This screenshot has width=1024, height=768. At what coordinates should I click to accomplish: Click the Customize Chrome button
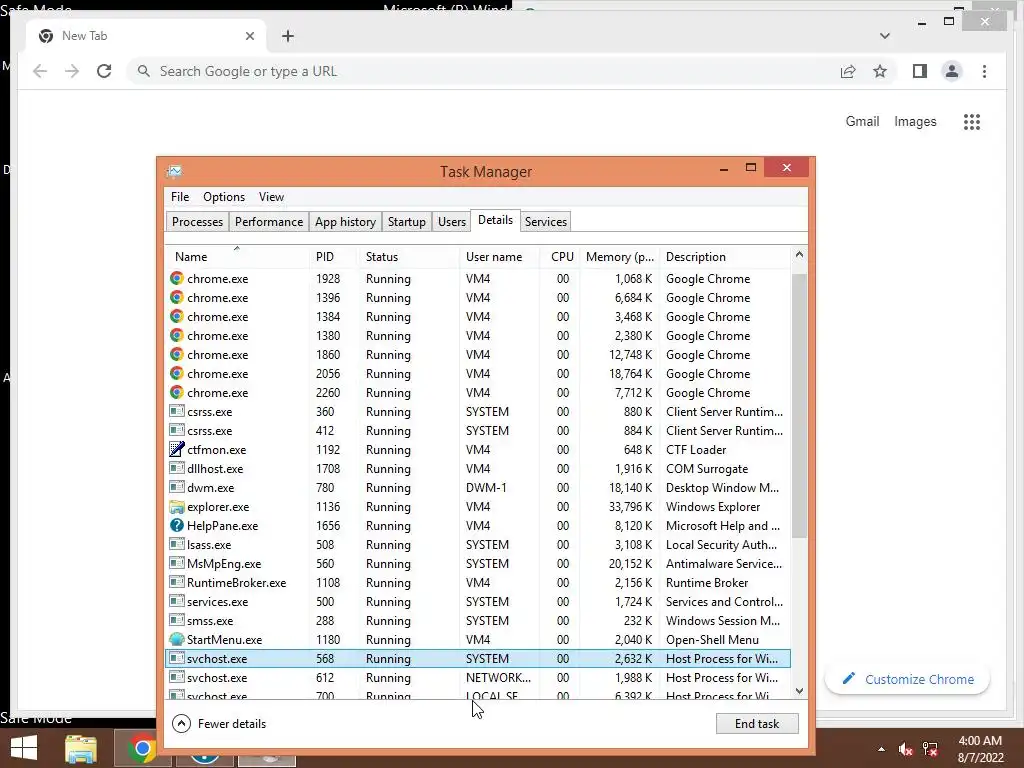[908, 679]
